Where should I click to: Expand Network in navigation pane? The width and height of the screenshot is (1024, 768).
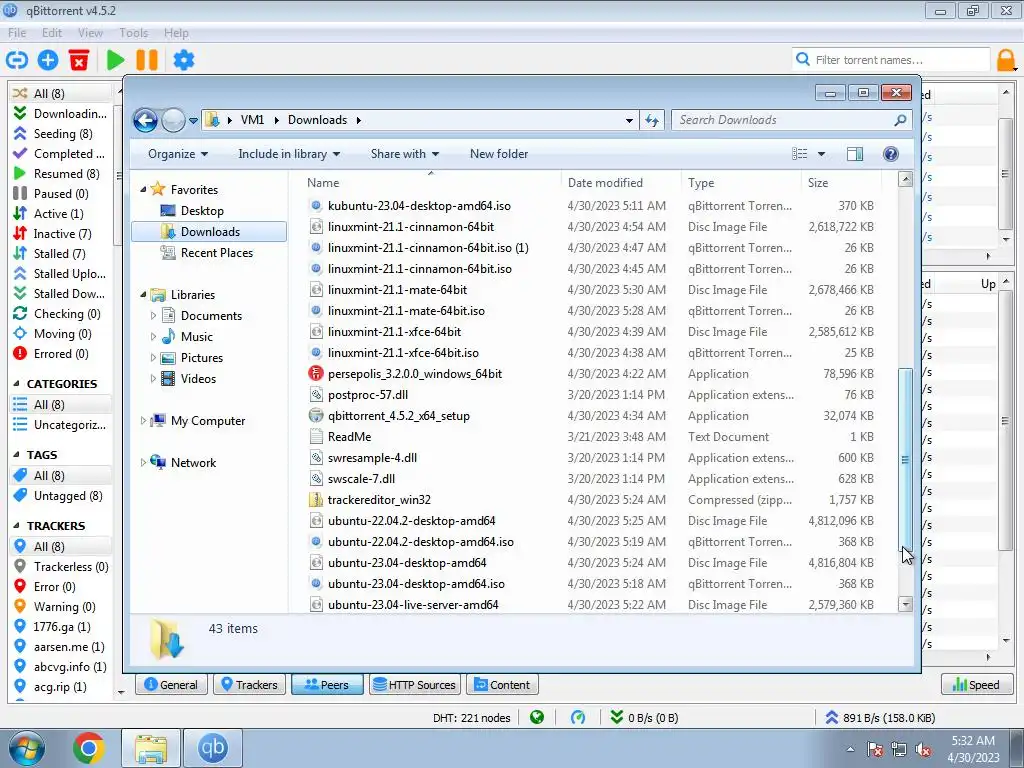point(143,462)
